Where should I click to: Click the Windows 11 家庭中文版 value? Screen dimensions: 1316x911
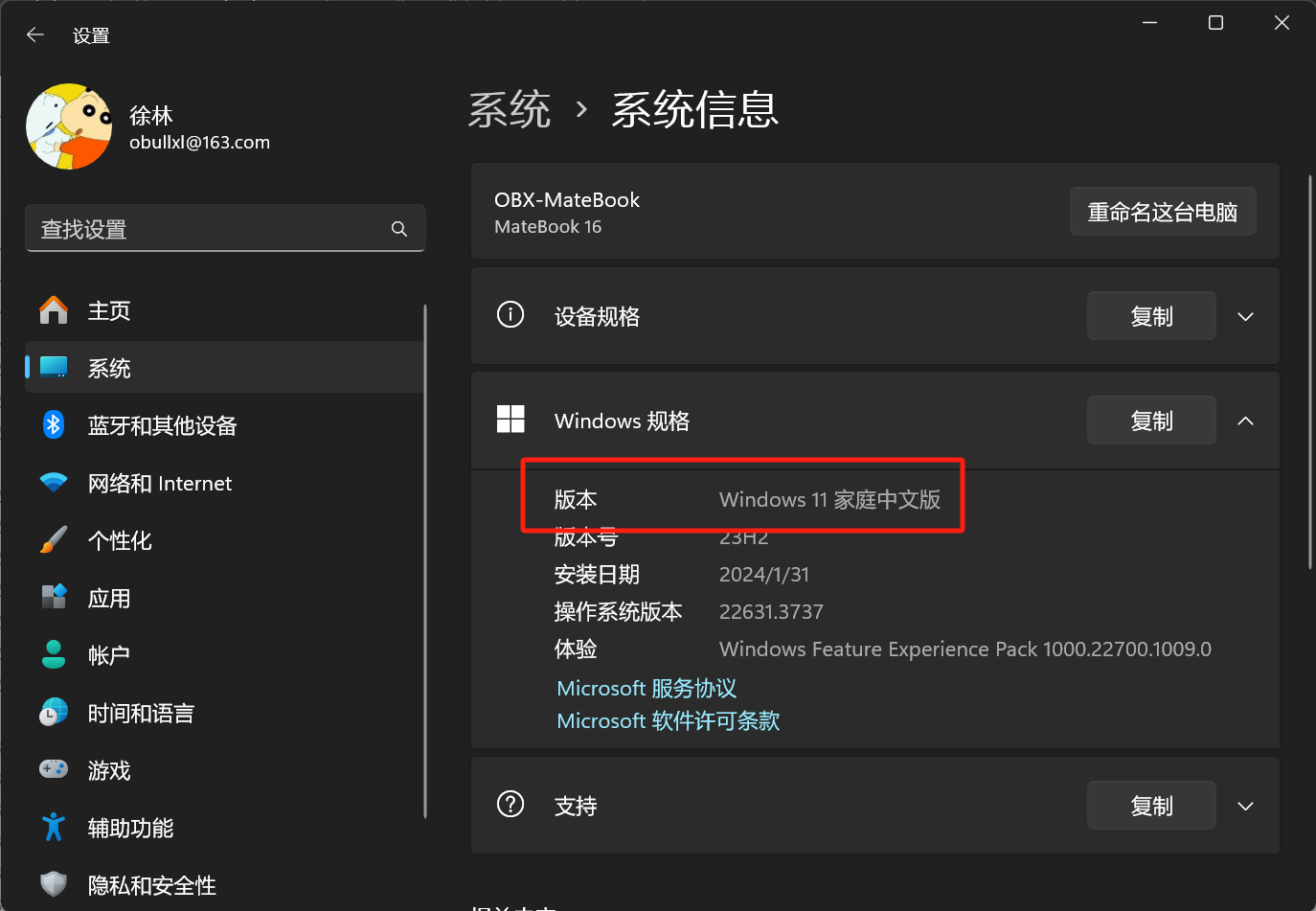[x=829, y=499]
